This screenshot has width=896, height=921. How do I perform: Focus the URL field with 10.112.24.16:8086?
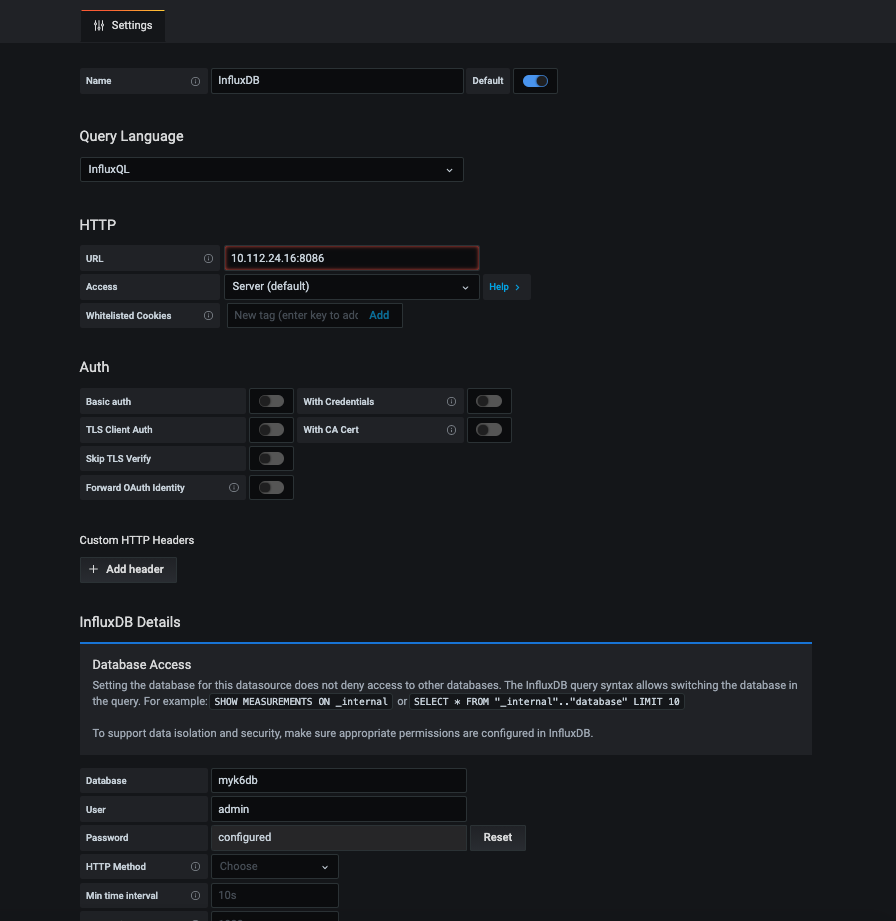click(351, 258)
